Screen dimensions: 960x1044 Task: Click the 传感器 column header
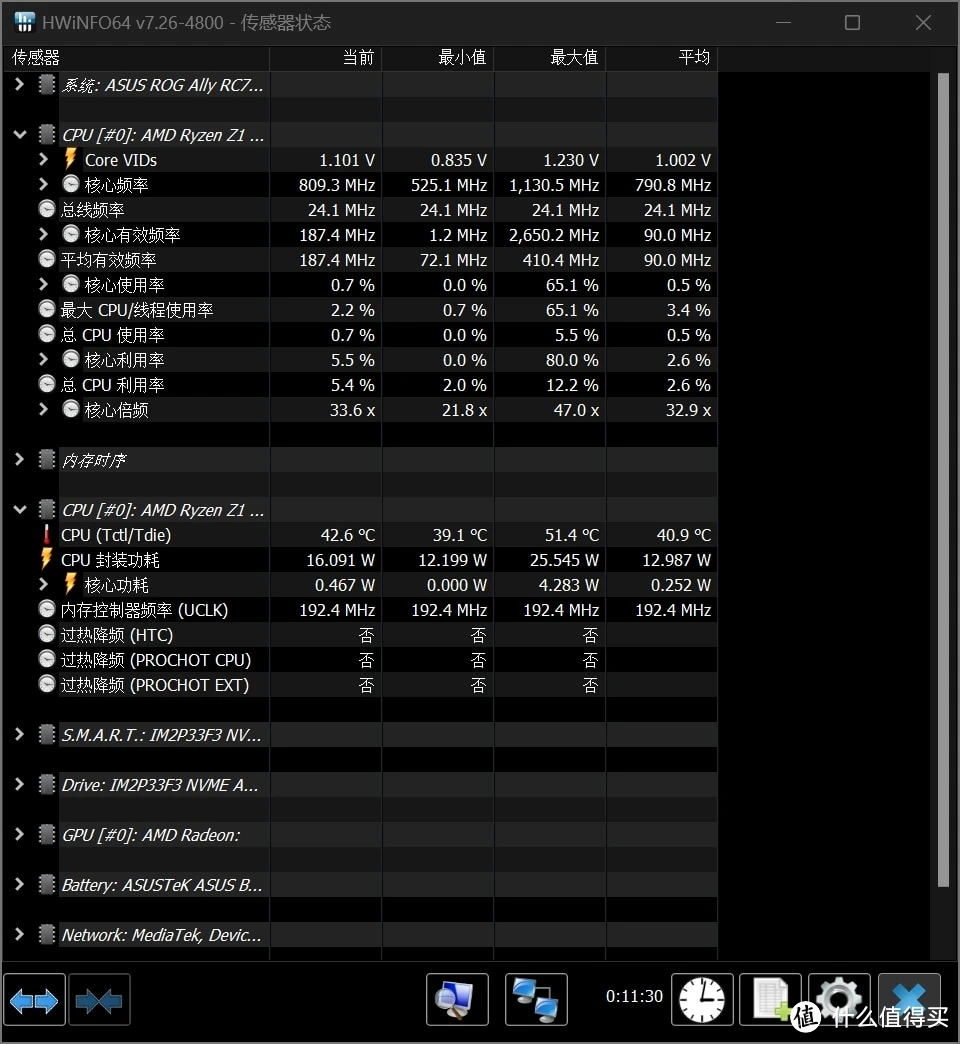pos(136,58)
